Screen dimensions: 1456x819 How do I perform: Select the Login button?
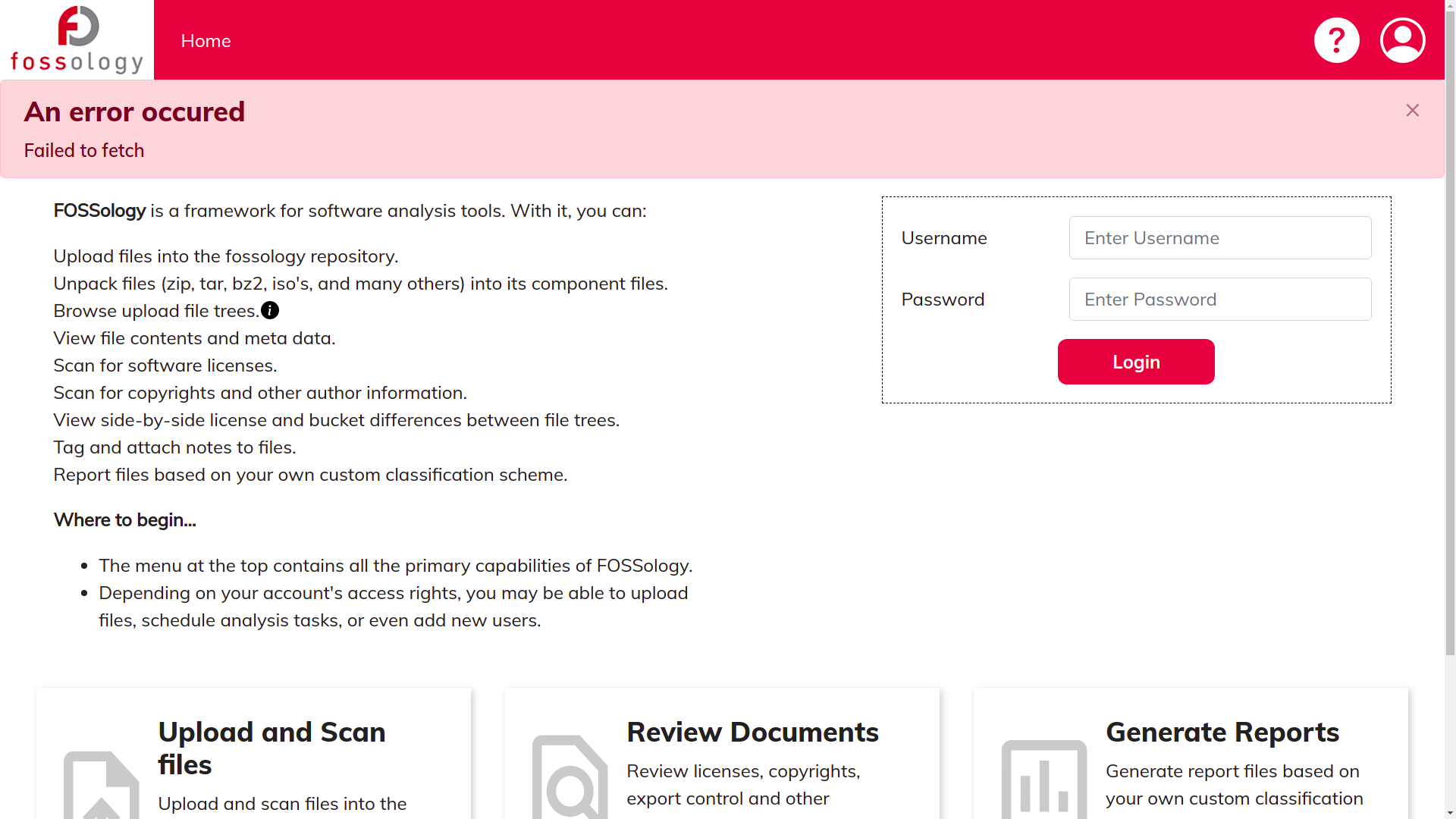[1136, 361]
